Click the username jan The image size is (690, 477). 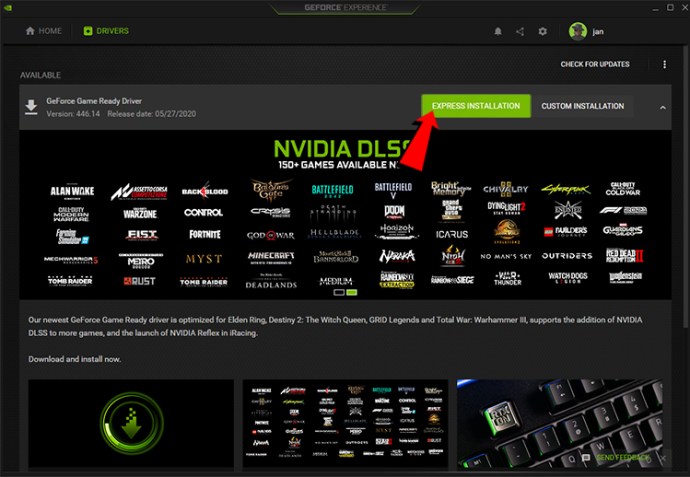click(598, 32)
